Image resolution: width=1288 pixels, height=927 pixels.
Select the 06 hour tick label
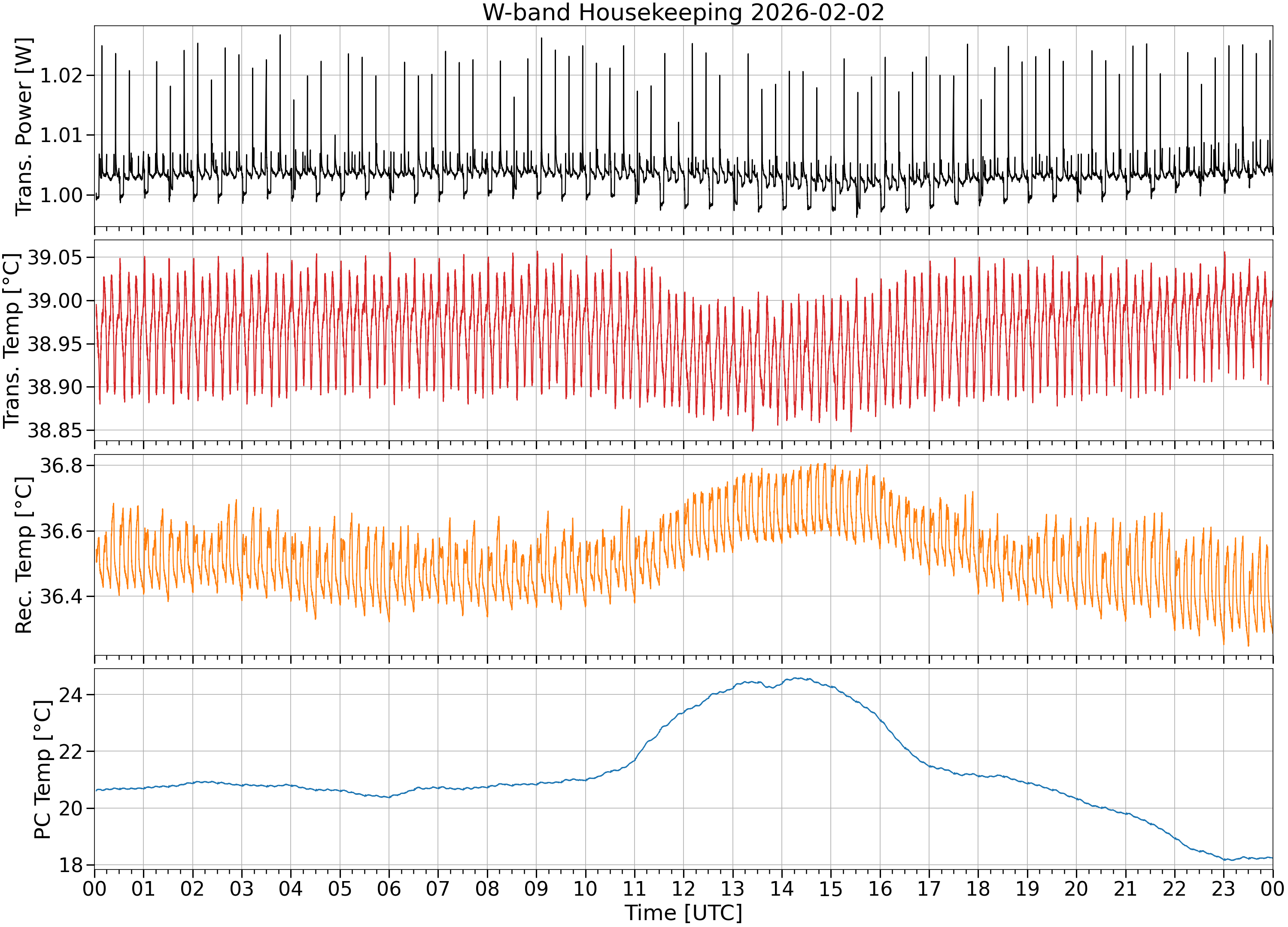pos(389,888)
